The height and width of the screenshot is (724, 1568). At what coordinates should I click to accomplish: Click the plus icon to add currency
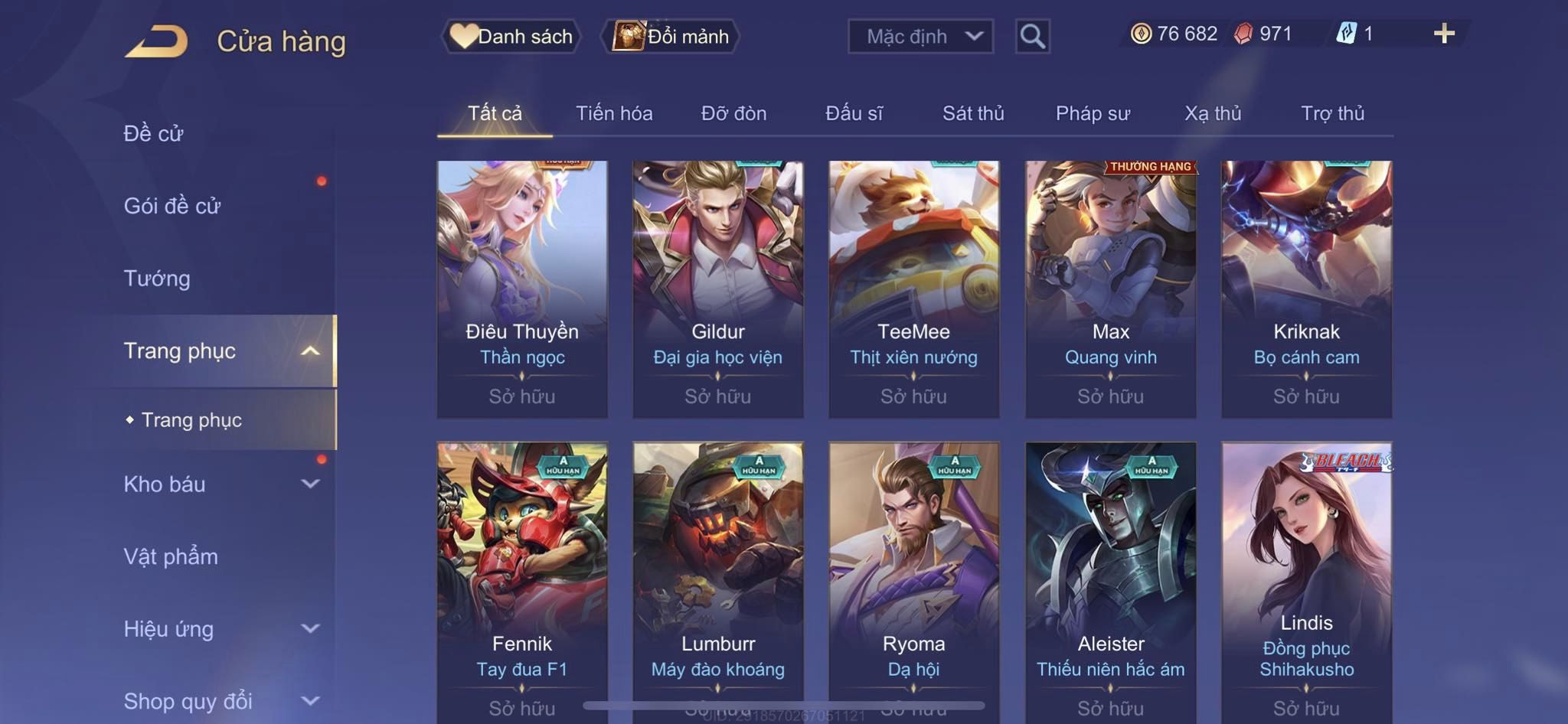[x=1444, y=34]
